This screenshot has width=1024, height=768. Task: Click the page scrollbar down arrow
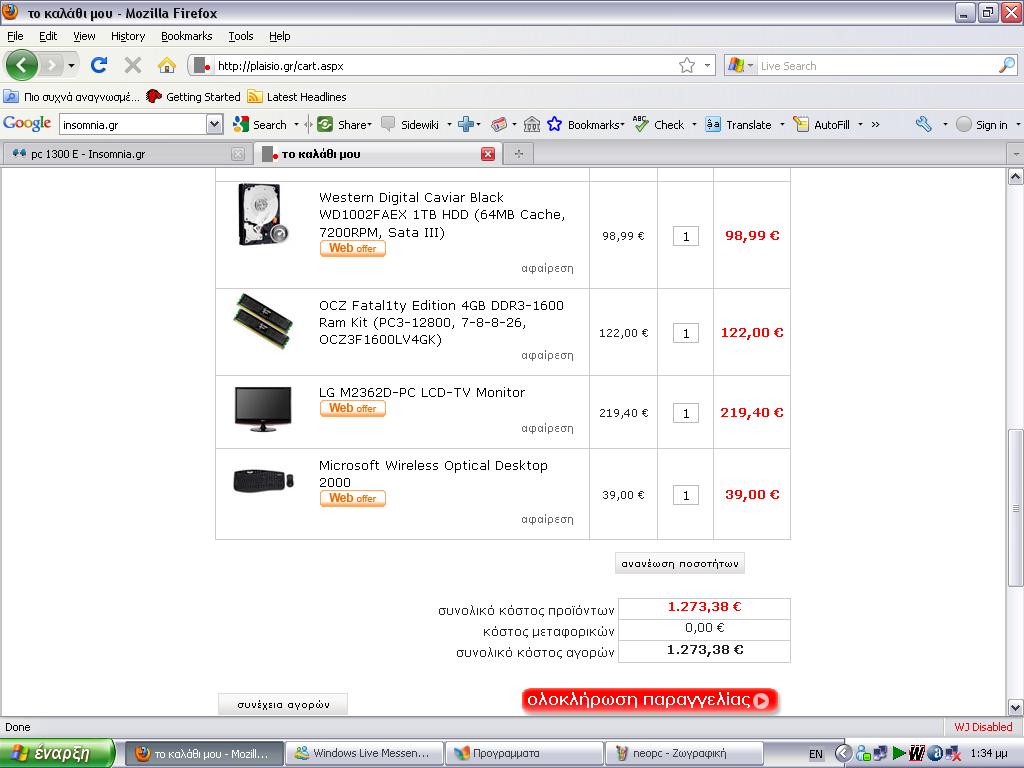tap(1015, 707)
